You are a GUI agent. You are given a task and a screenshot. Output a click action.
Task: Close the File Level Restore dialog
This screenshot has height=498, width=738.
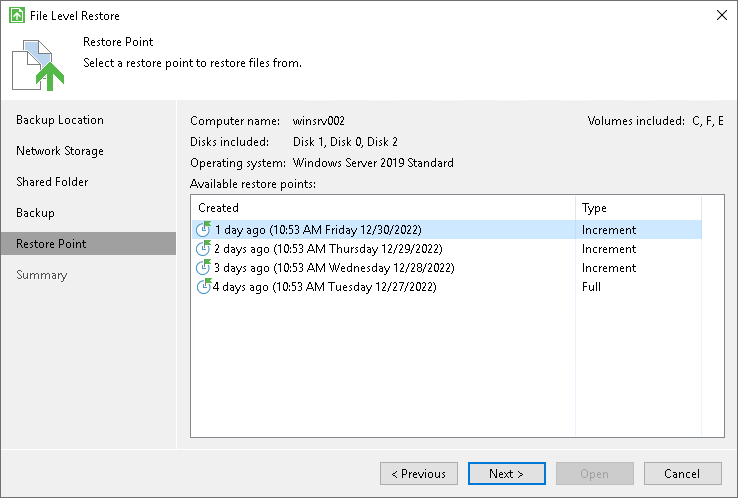point(722,15)
